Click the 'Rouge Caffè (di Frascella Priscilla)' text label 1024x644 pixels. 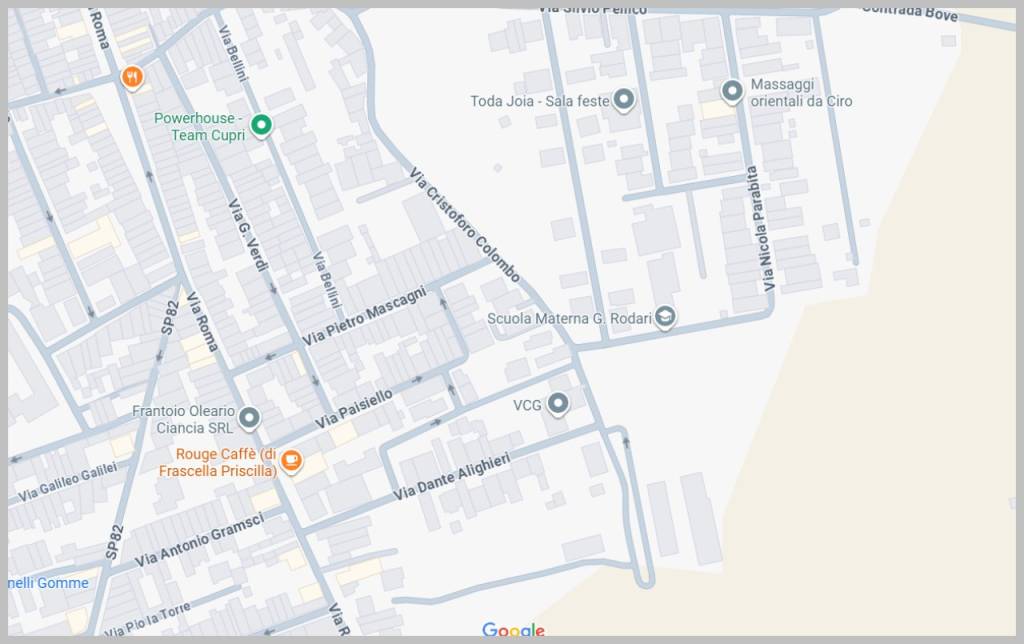point(217,462)
